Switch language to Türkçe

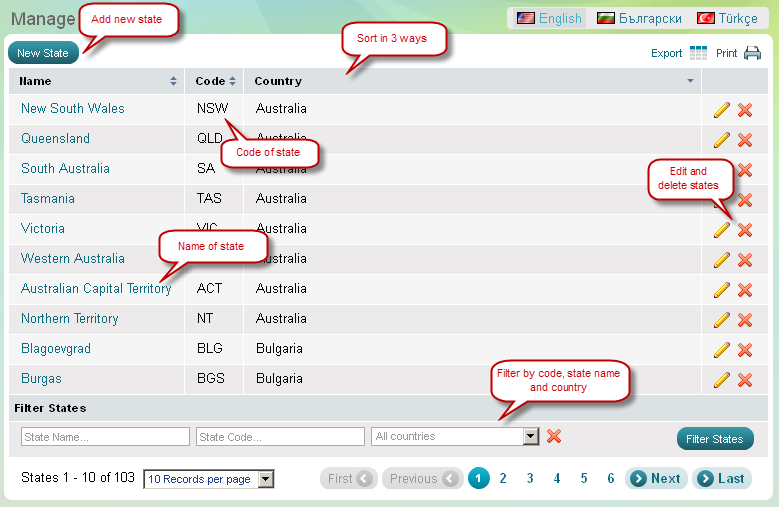(727, 18)
